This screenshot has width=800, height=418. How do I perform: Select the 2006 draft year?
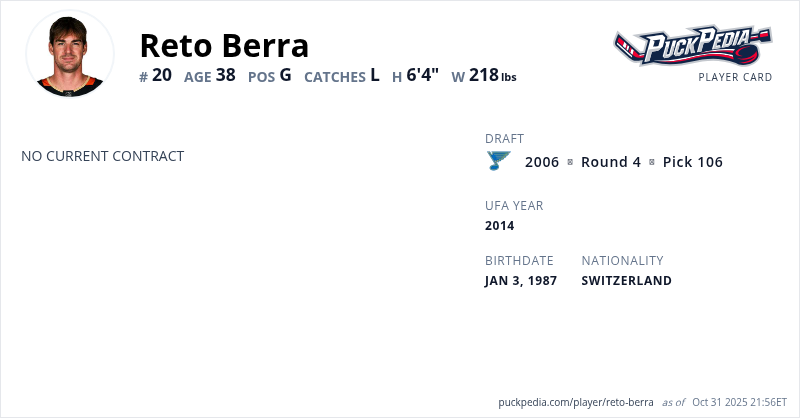542,162
